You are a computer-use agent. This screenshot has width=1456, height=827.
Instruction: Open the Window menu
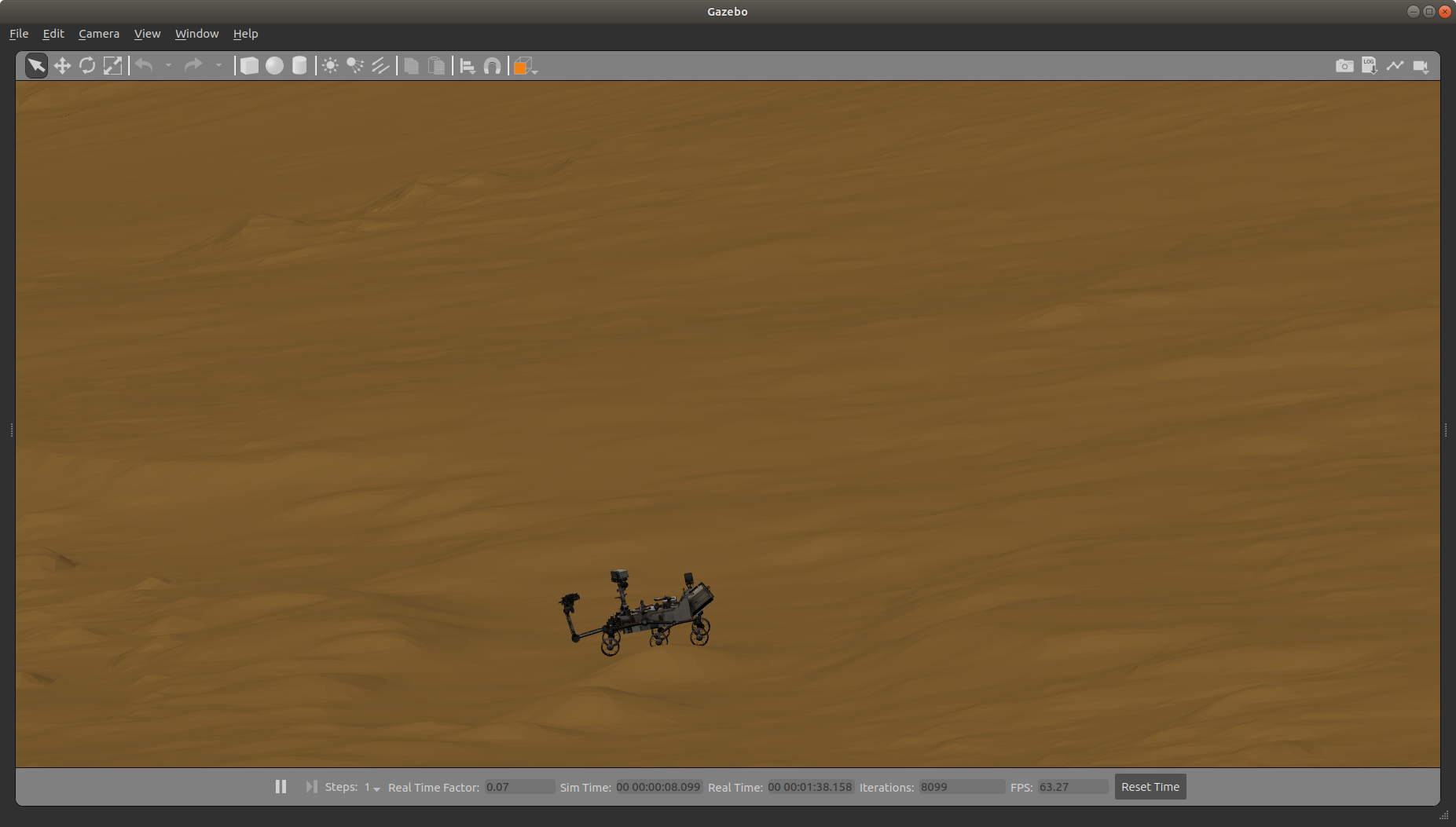[196, 34]
